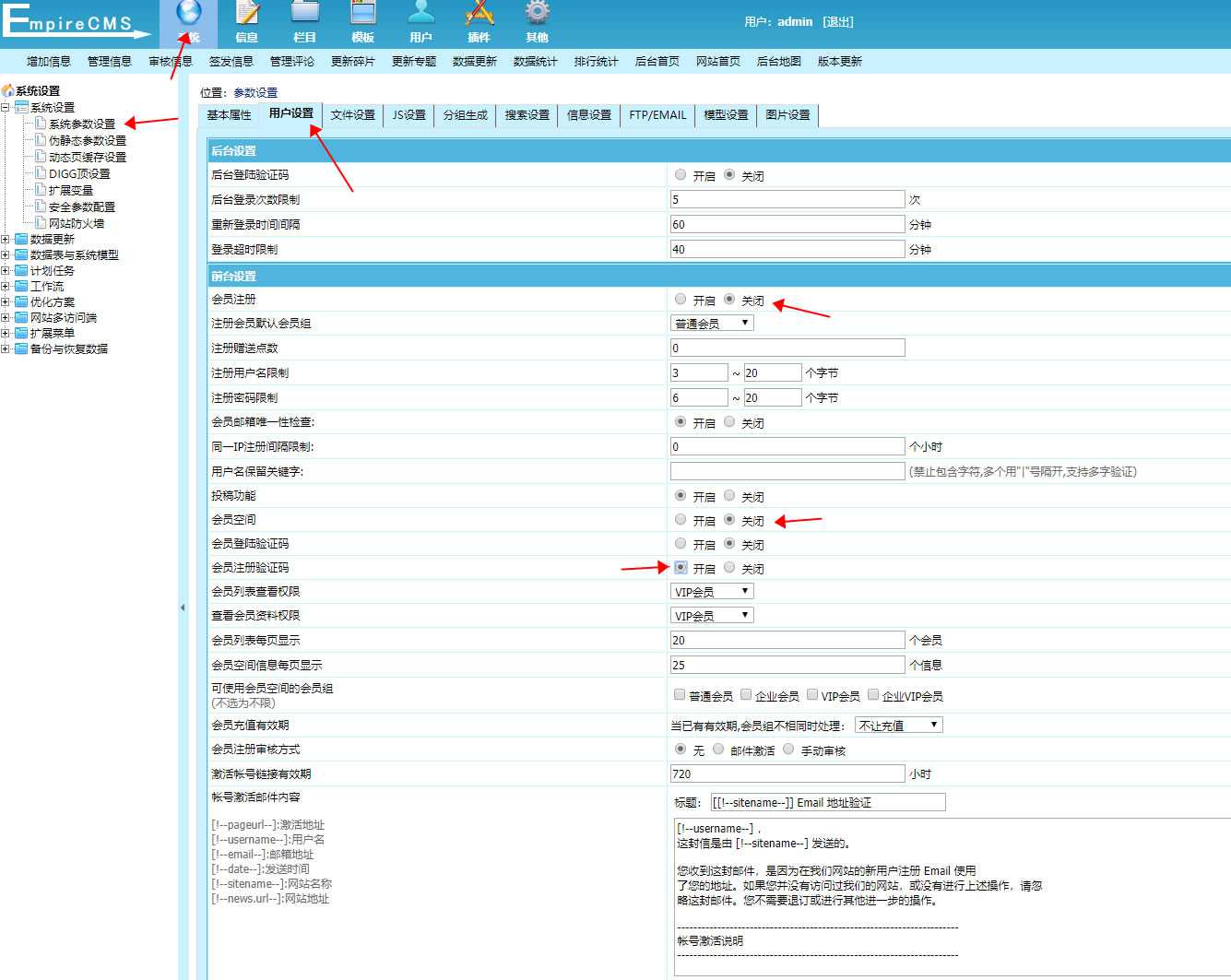Switch to the 图片设置 tab
This screenshot has width=1231, height=980.
(788, 115)
